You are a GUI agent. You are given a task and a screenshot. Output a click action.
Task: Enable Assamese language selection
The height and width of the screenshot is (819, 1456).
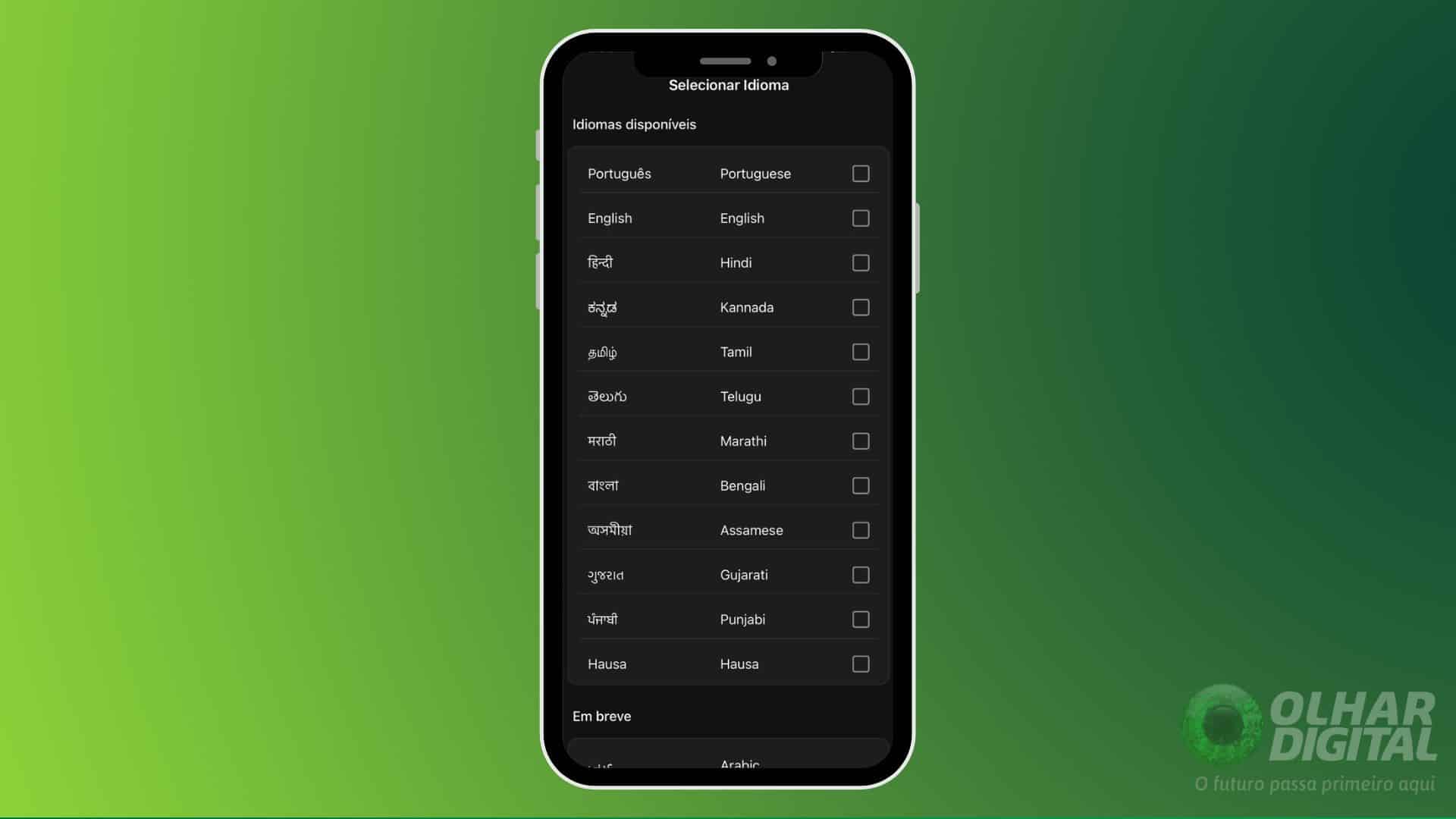click(860, 530)
